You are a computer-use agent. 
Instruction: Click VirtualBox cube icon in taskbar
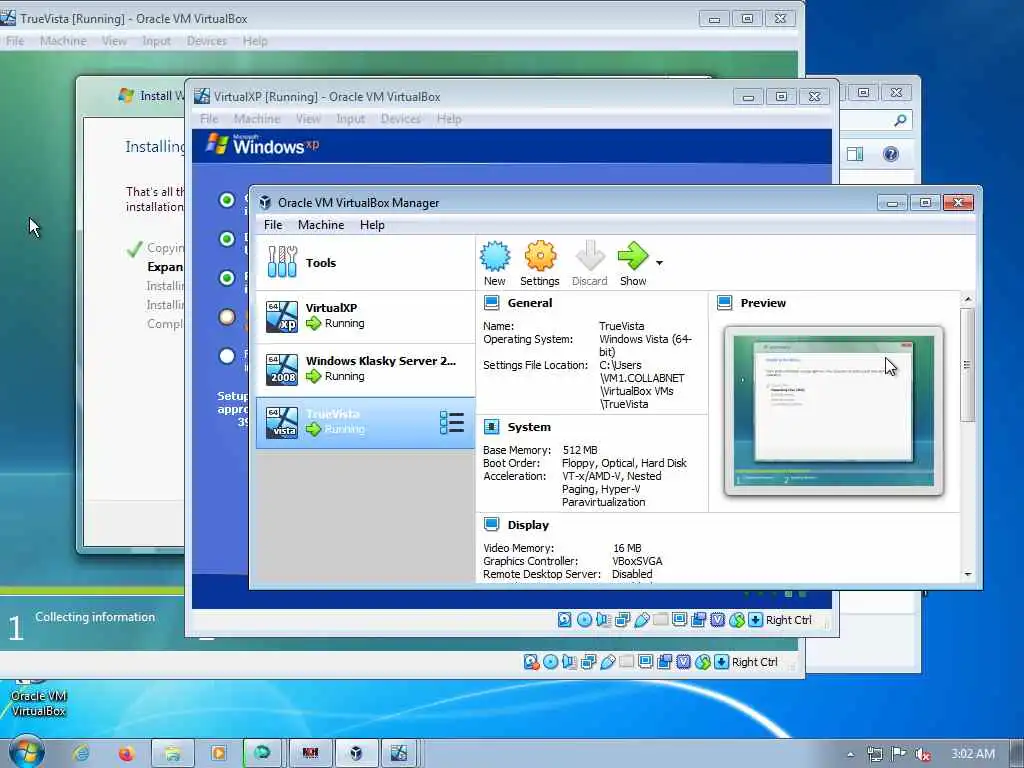[x=356, y=753]
